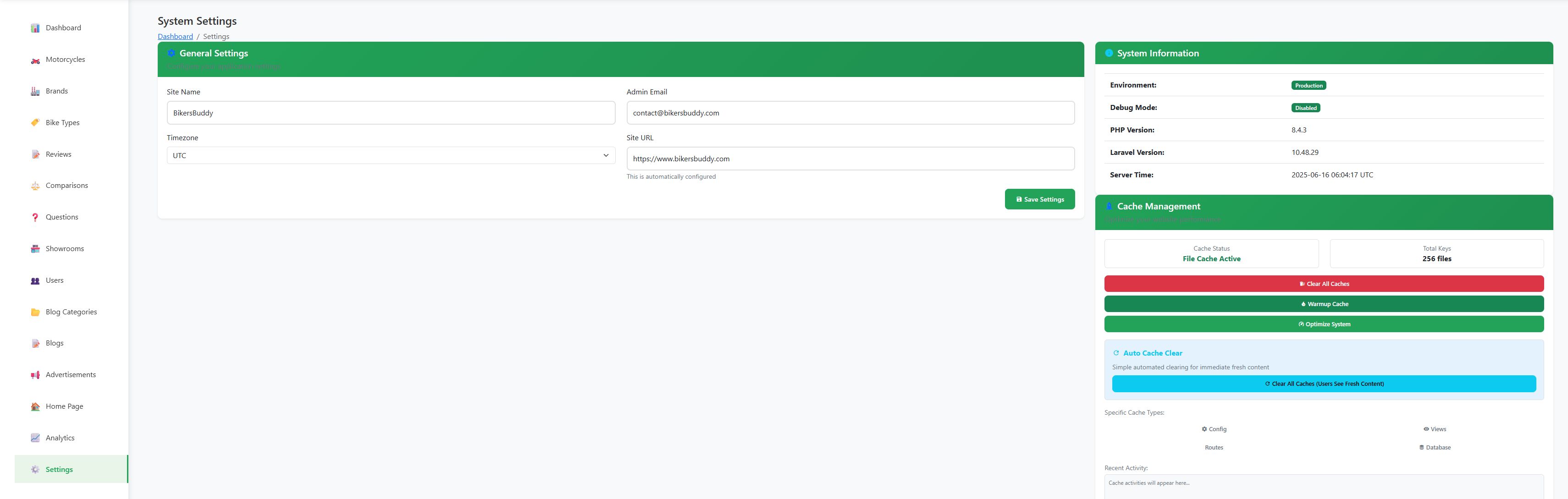The height and width of the screenshot is (499, 1568).
Task: Click the Views cache type button
Action: 1434,430
